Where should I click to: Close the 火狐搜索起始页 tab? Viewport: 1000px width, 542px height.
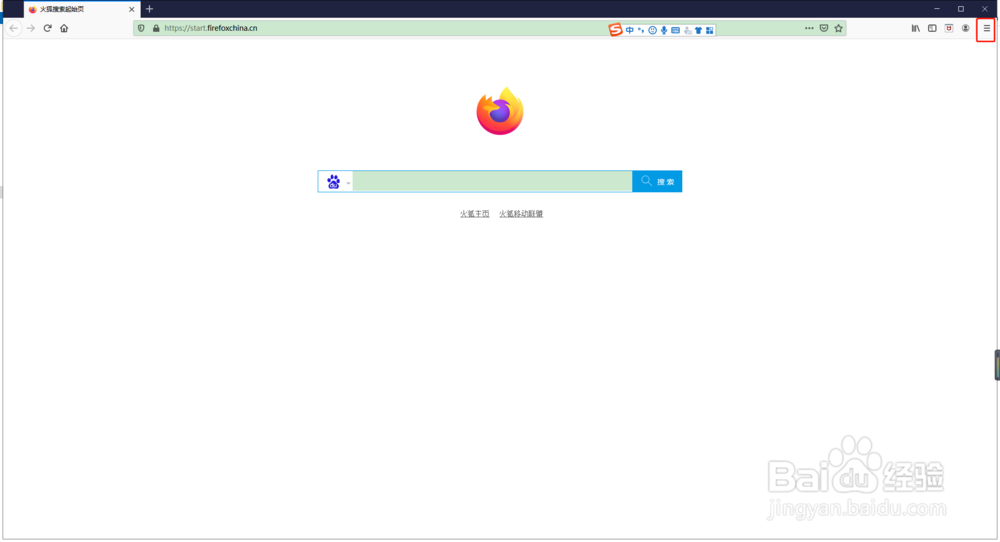[131, 10]
